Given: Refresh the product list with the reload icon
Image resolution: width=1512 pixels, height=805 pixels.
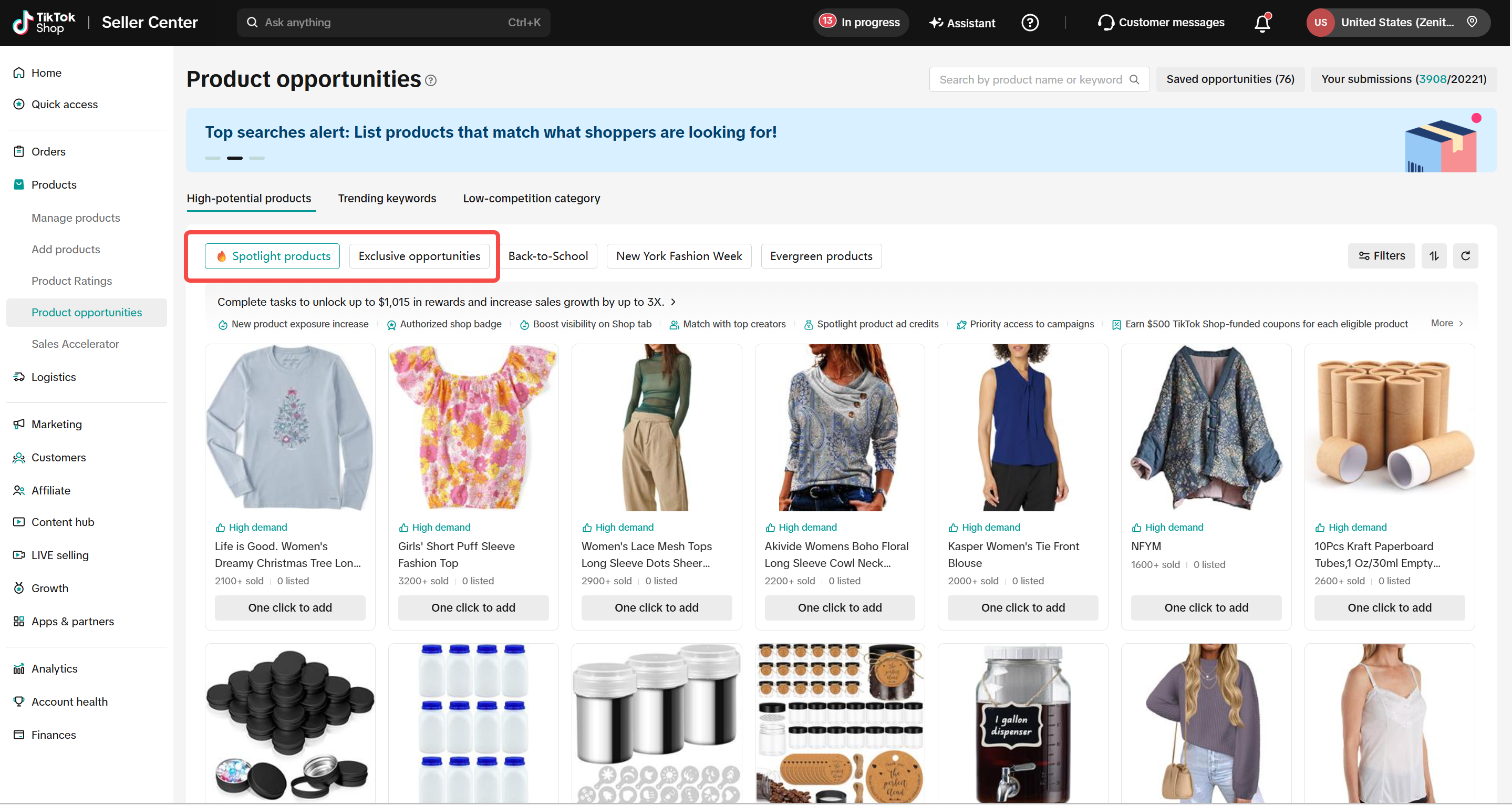Looking at the screenshot, I should (x=1465, y=256).
